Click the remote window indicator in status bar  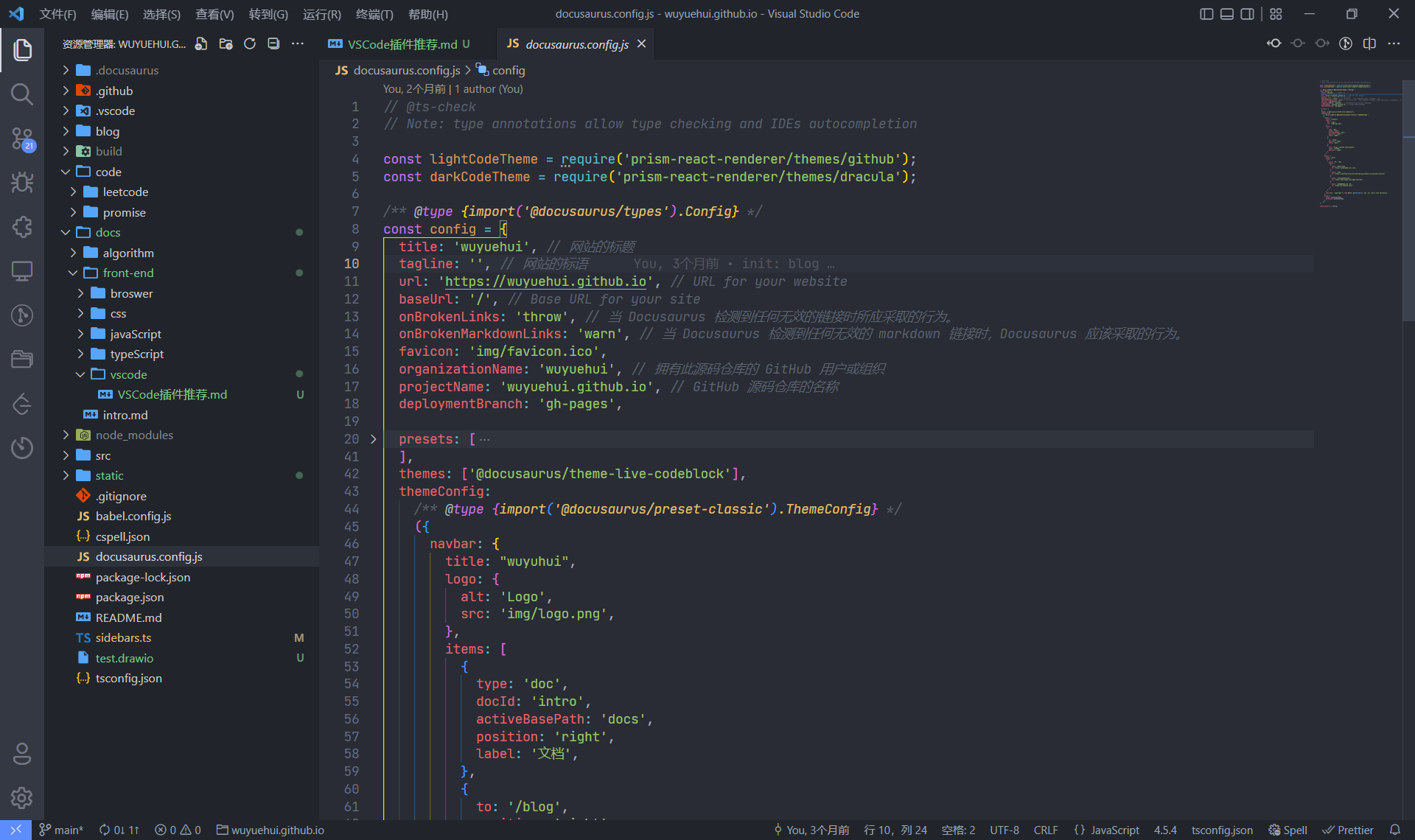tap(15, 830)
